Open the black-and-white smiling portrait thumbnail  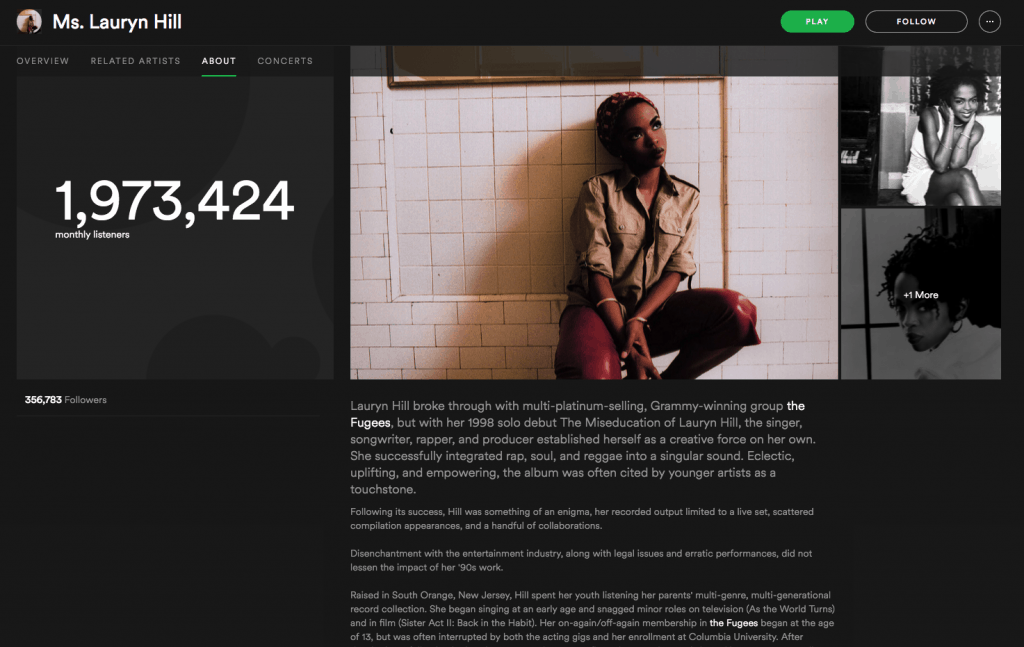point(920,126)
